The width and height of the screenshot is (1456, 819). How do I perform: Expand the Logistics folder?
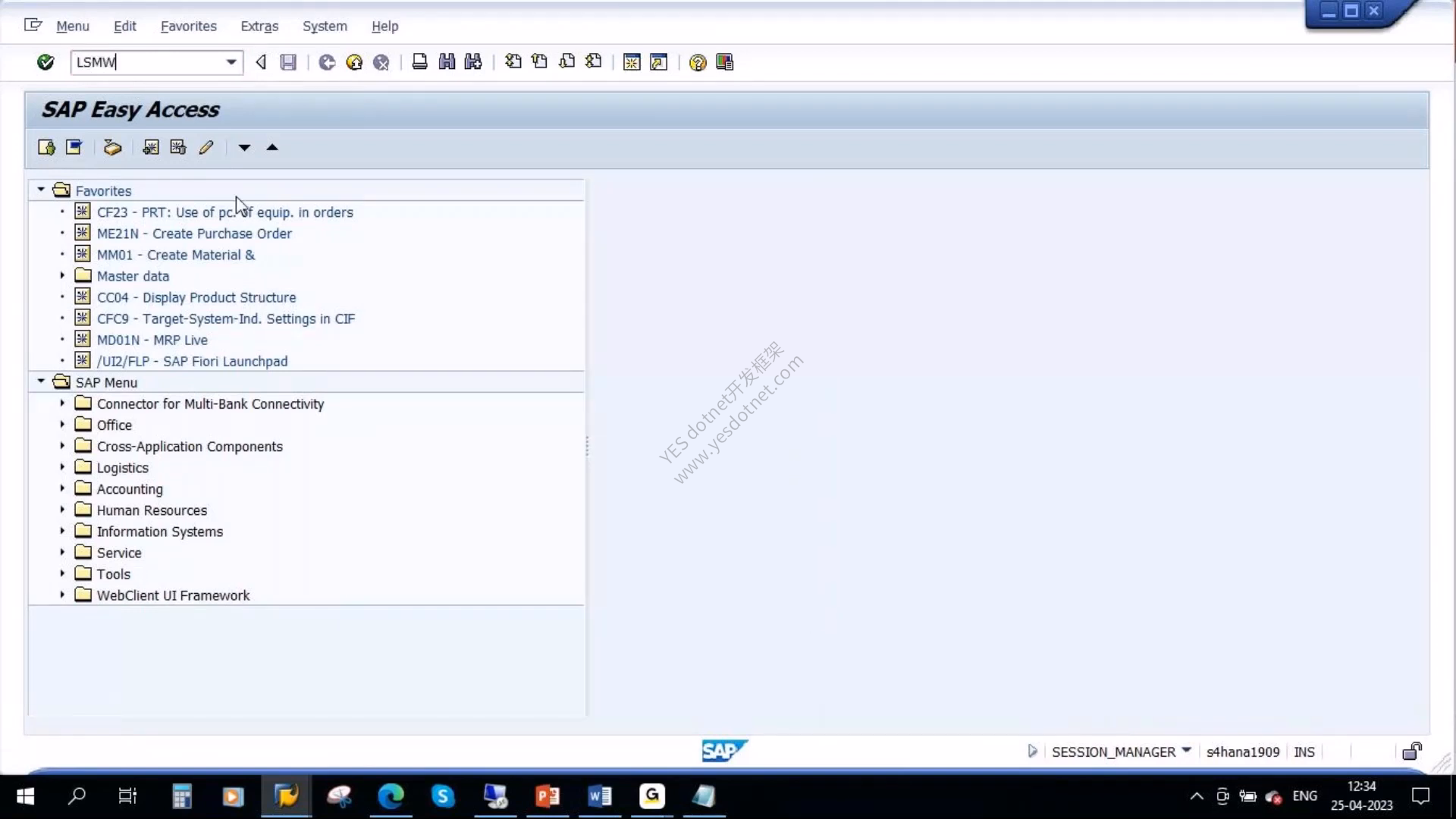pyautogui.click(x=62, y=467)
